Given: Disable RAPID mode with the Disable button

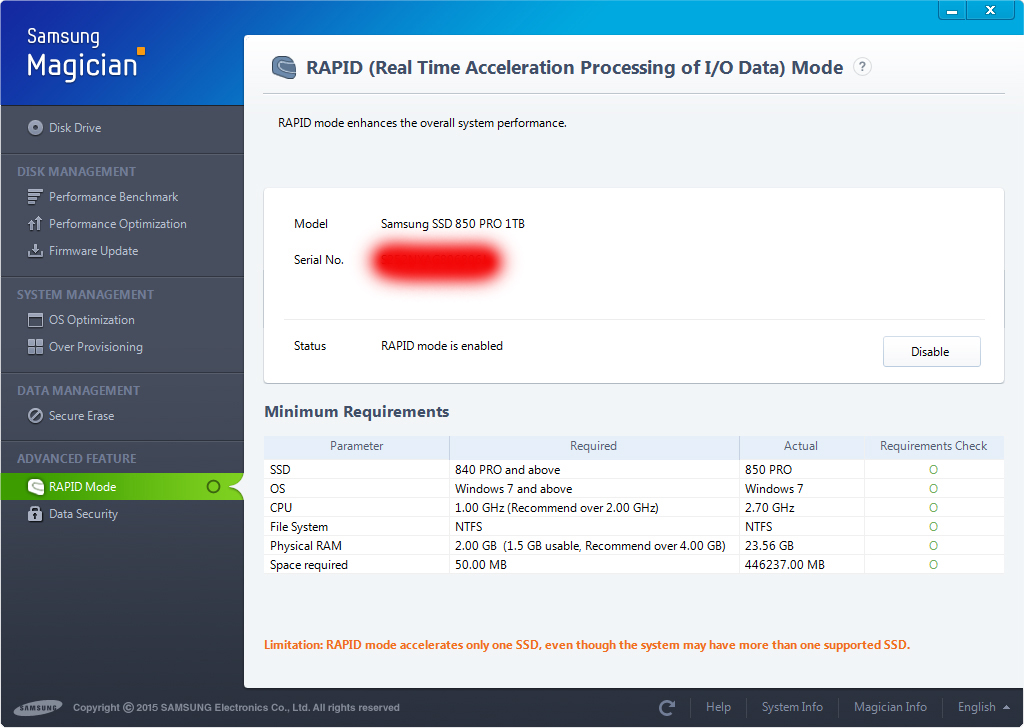Looking at the screenshot, I should 931,352.
